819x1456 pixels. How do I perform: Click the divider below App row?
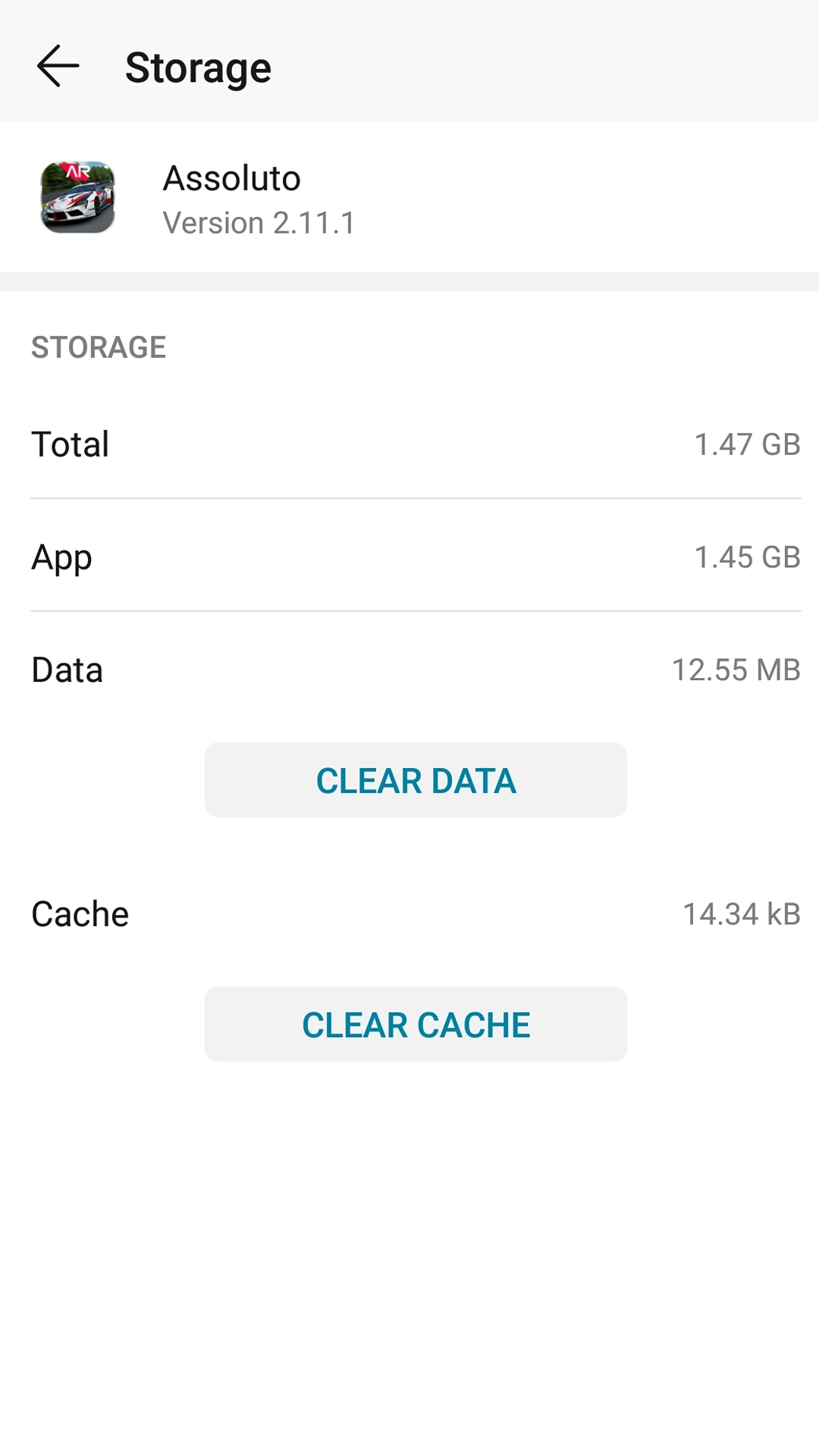pyautogui.click(x=416, y=610)
